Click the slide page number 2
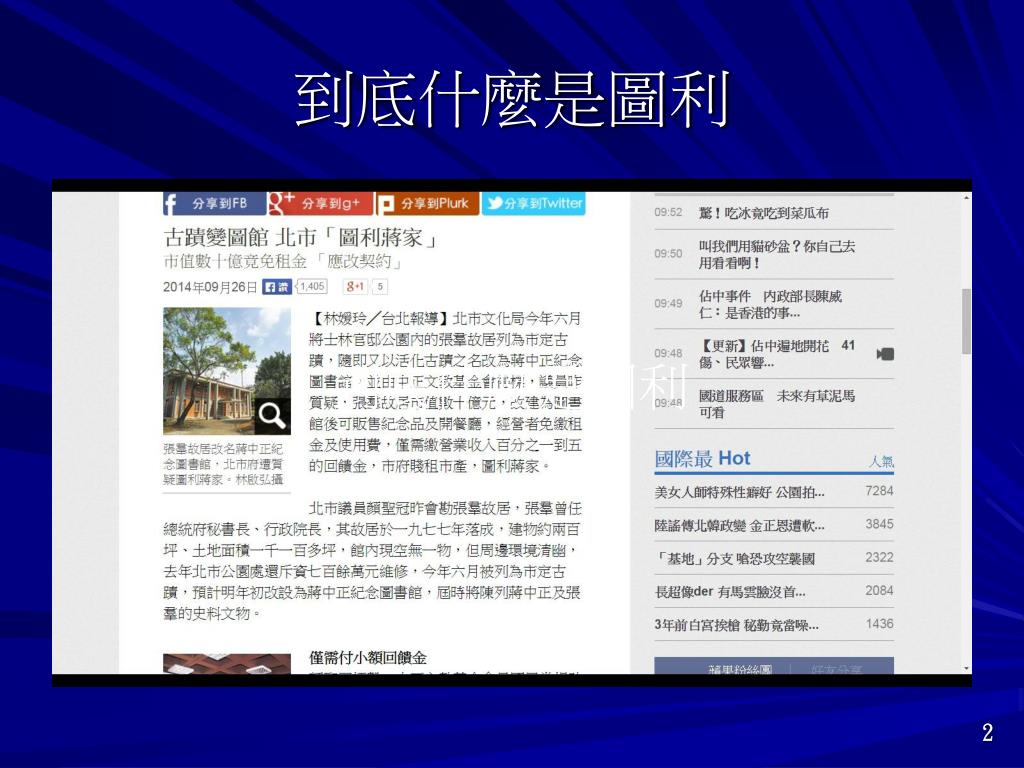1024x768 pixels. pos(987,732)
